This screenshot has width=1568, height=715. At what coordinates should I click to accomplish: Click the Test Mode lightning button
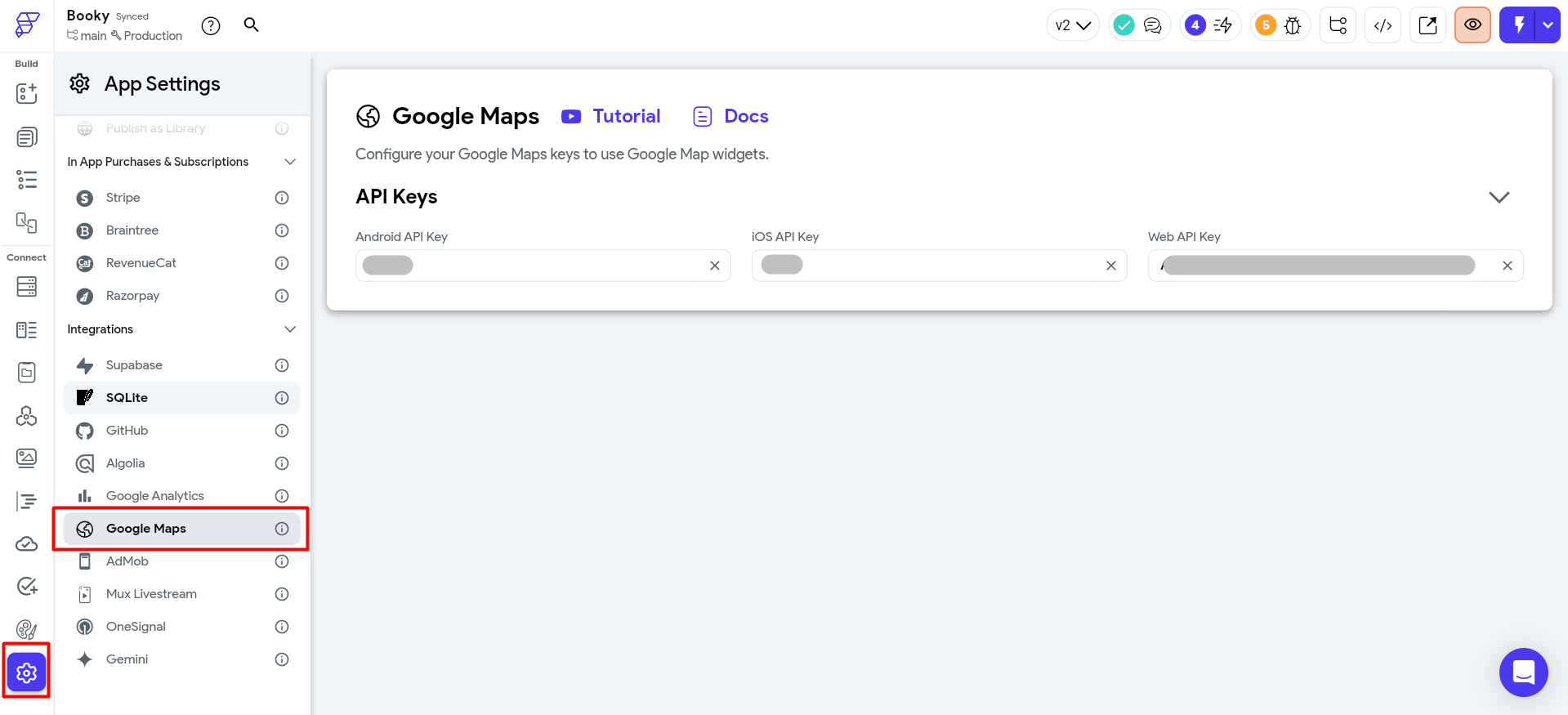click(x=1518, y=25)
